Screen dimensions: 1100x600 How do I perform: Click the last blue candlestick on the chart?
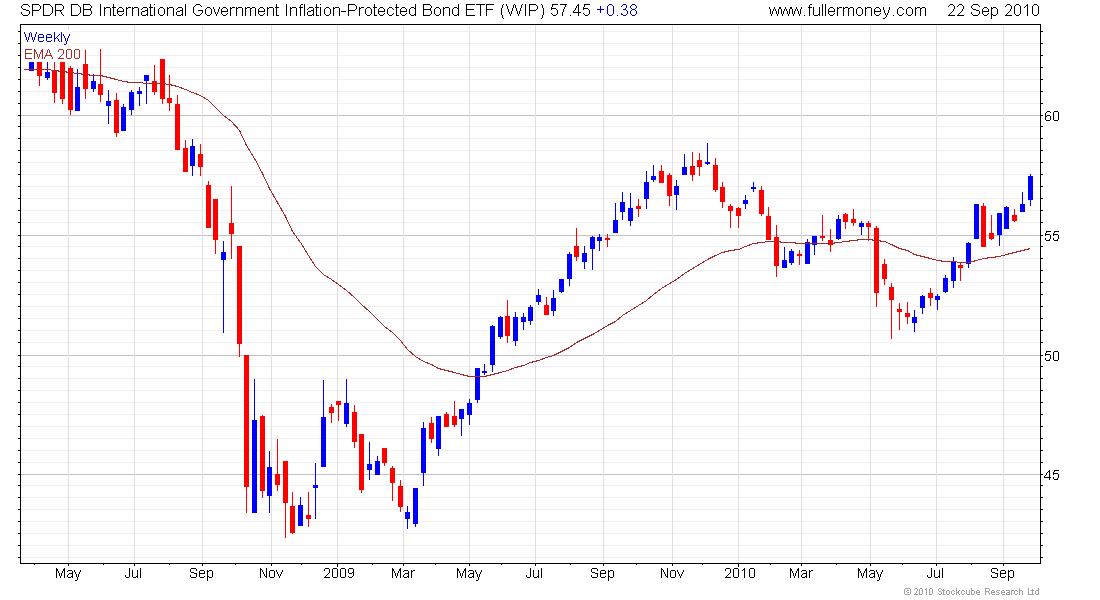(1031, 188)
